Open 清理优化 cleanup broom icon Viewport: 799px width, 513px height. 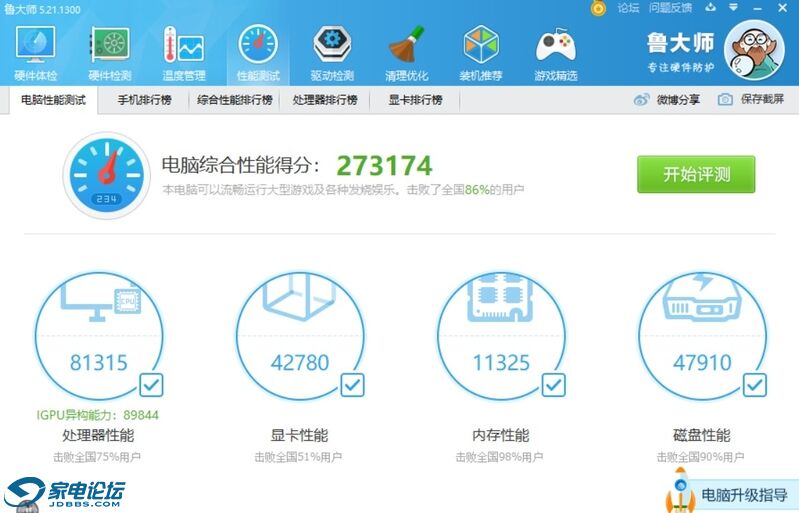[407, 45]
